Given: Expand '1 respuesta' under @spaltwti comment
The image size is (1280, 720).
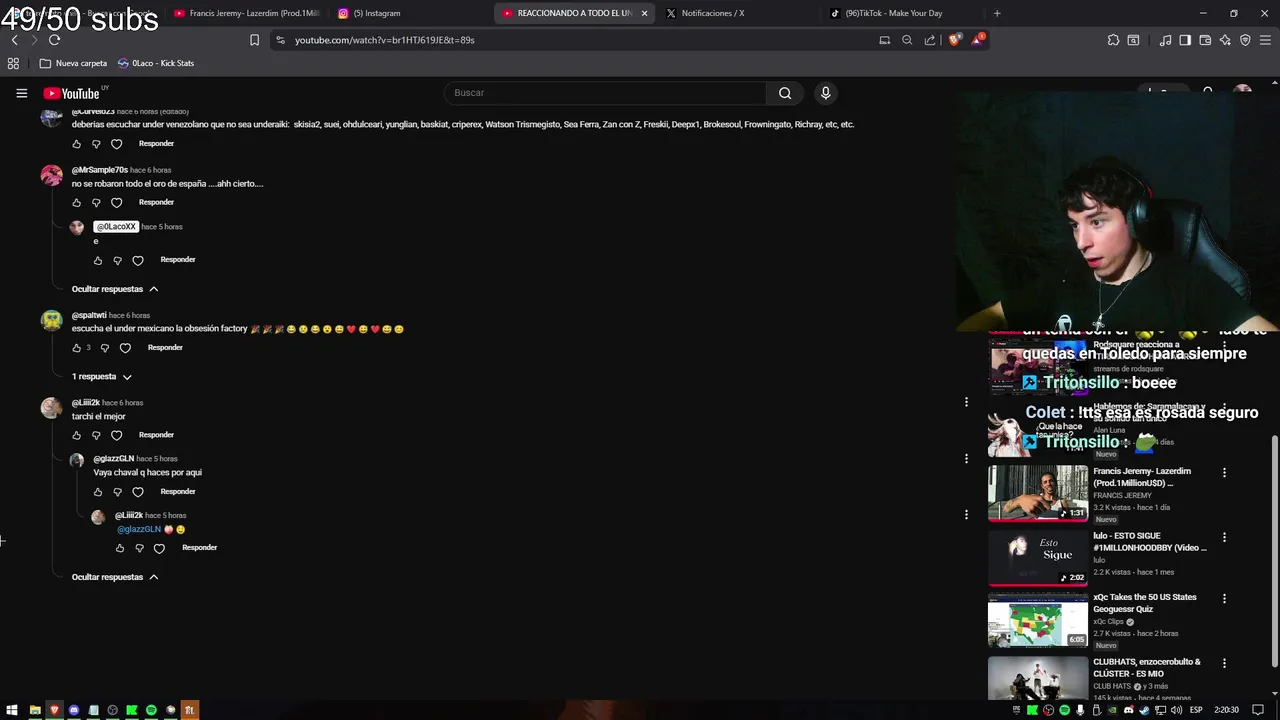Looking at the screenshot, I should point(102,377).
